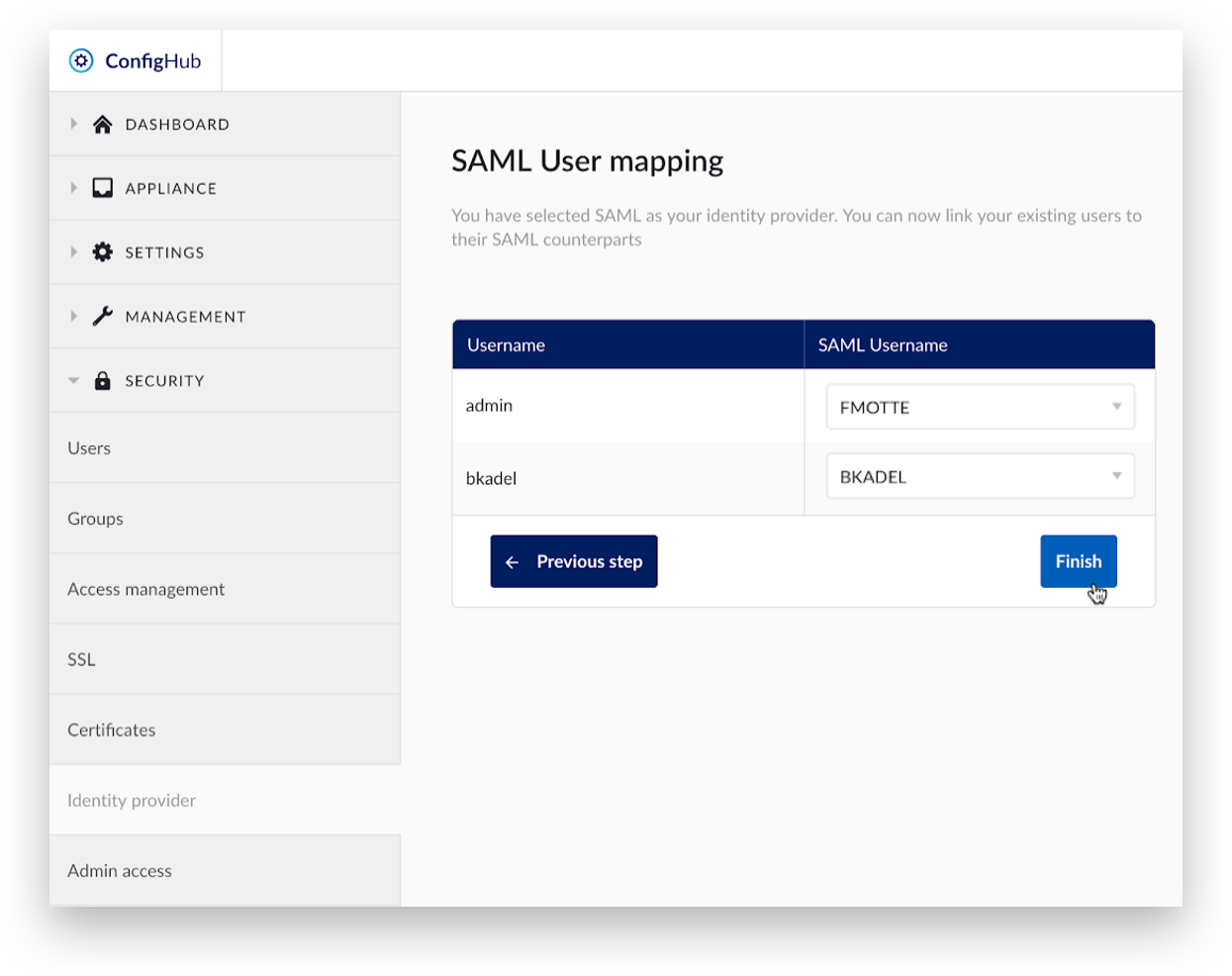Click the SAML Username column header
Viewport: 1232px width, 976px height.
[980, 344]
